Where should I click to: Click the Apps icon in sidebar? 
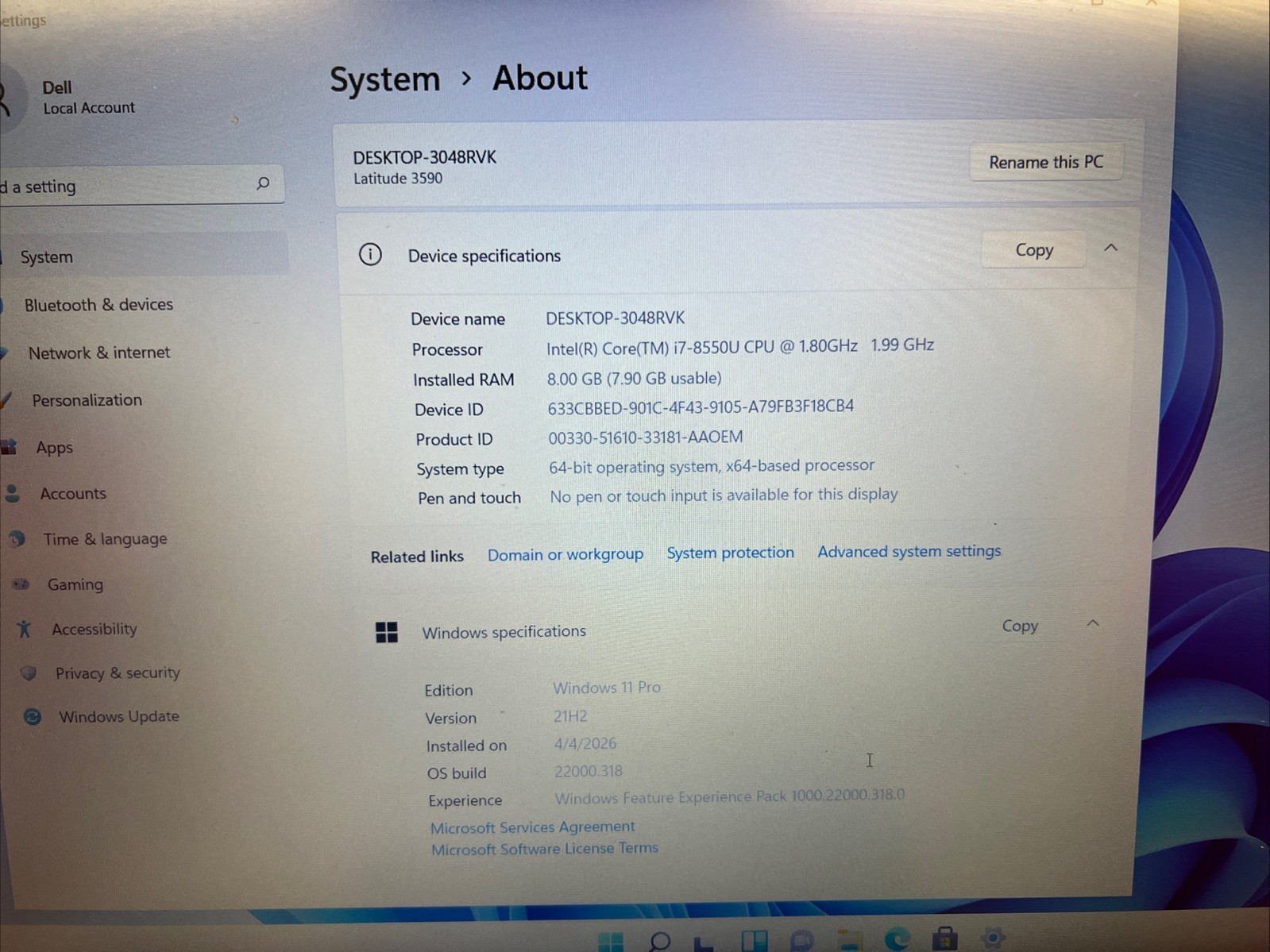tap(9, 447)
